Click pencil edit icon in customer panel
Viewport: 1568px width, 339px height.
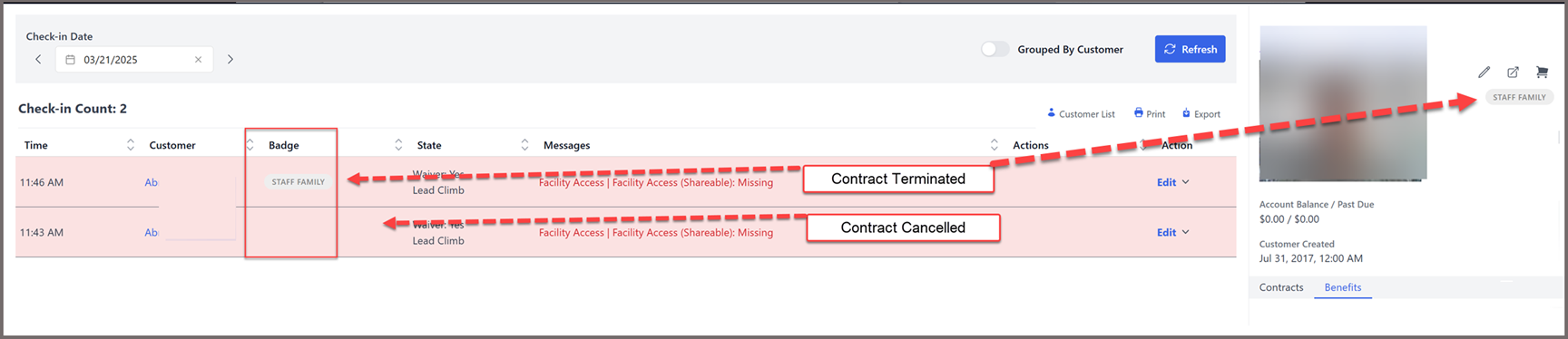click(1485, 72)
